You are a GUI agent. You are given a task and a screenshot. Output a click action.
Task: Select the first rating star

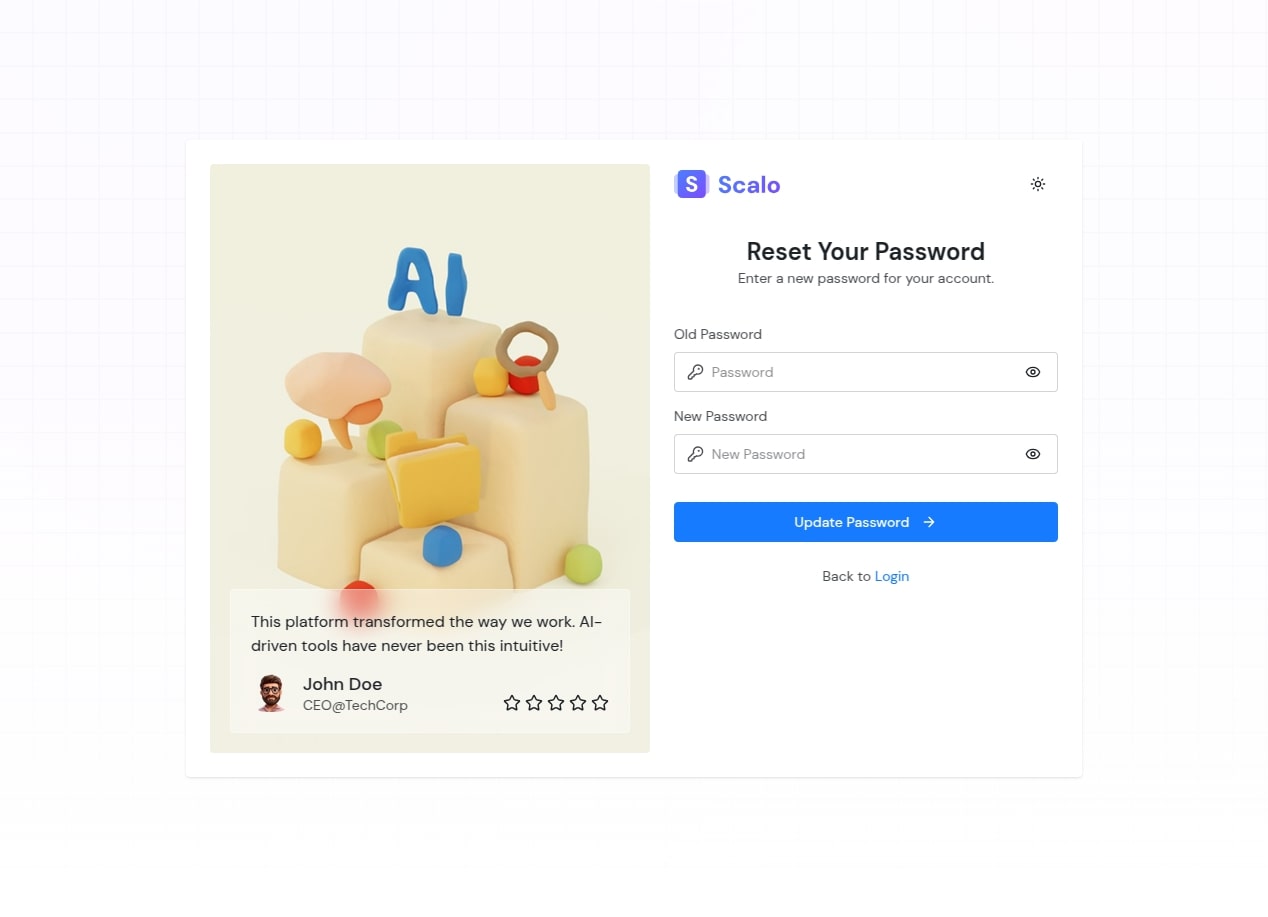pos(512,703)
